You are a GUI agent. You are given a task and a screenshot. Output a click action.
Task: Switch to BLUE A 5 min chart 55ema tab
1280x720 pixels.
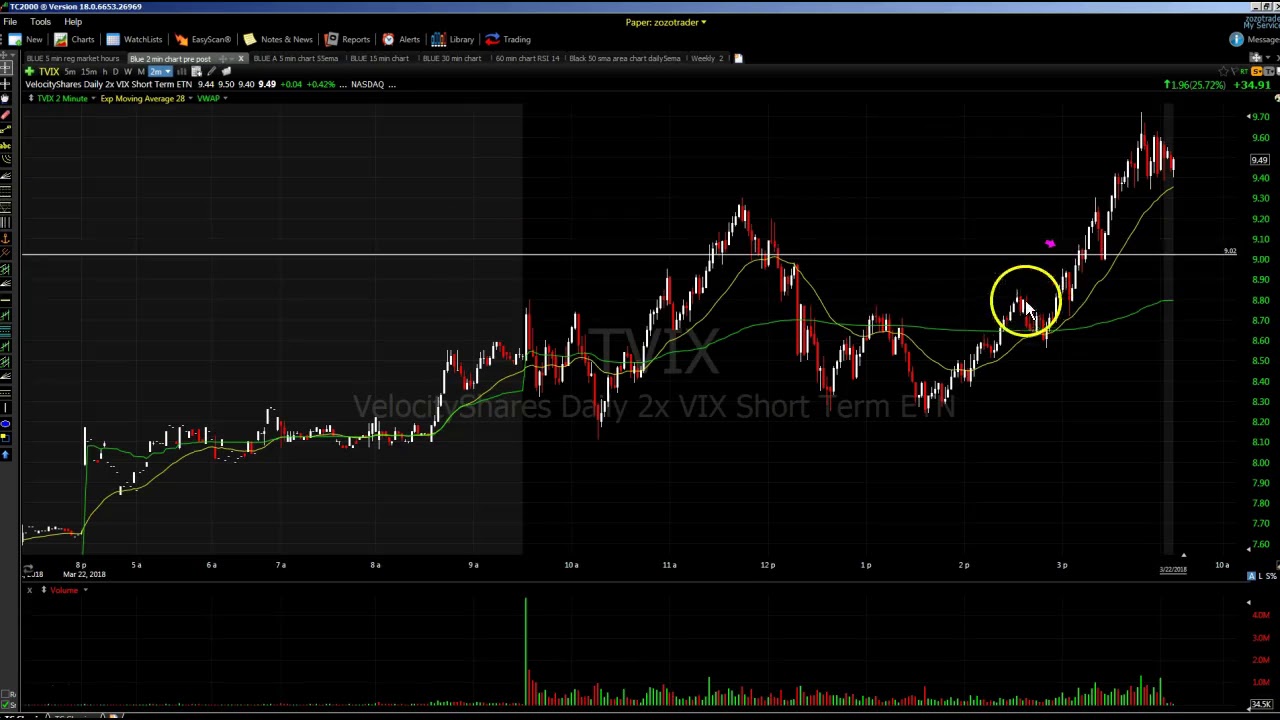(x=296, y=58)
